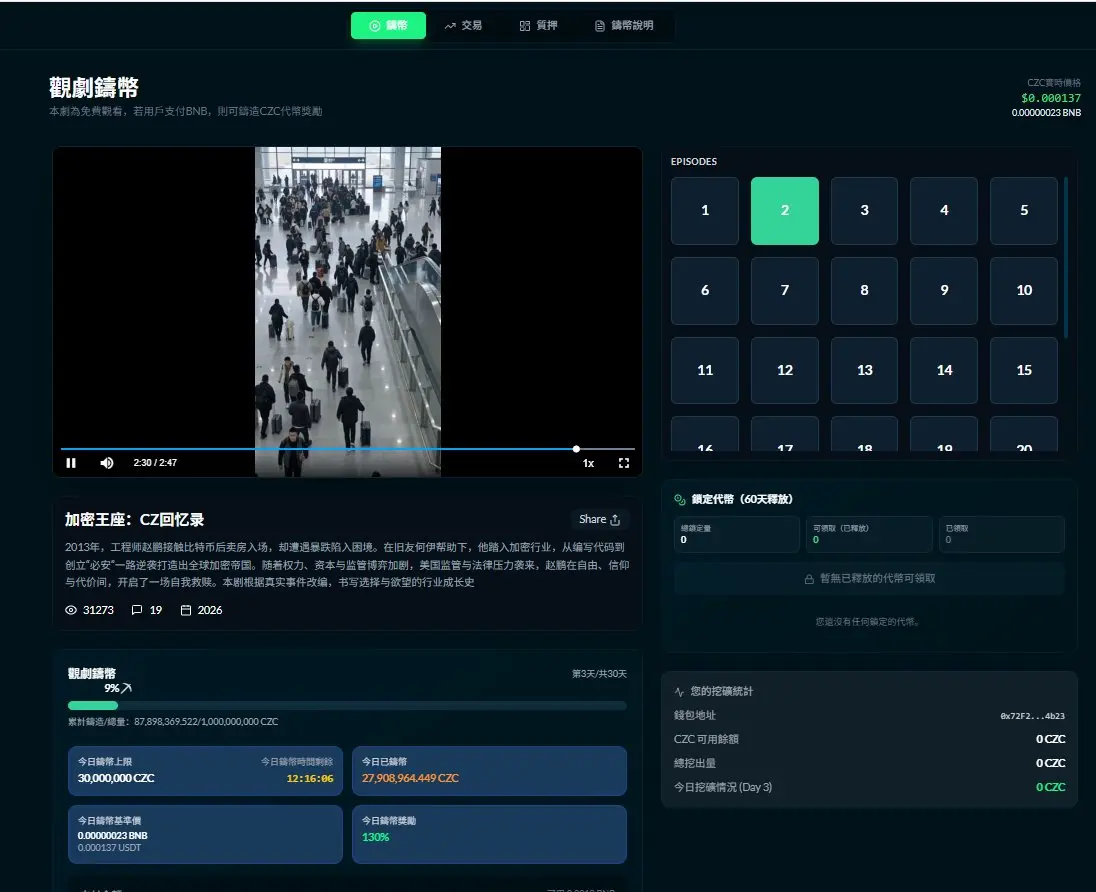This screenshot has width=1096, height=892.
Task: Select episode 13
Action: pos(865,371)
